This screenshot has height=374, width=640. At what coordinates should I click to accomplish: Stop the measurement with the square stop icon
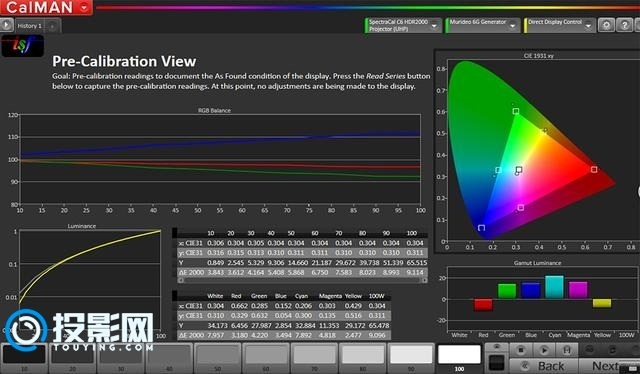[521, 350]
